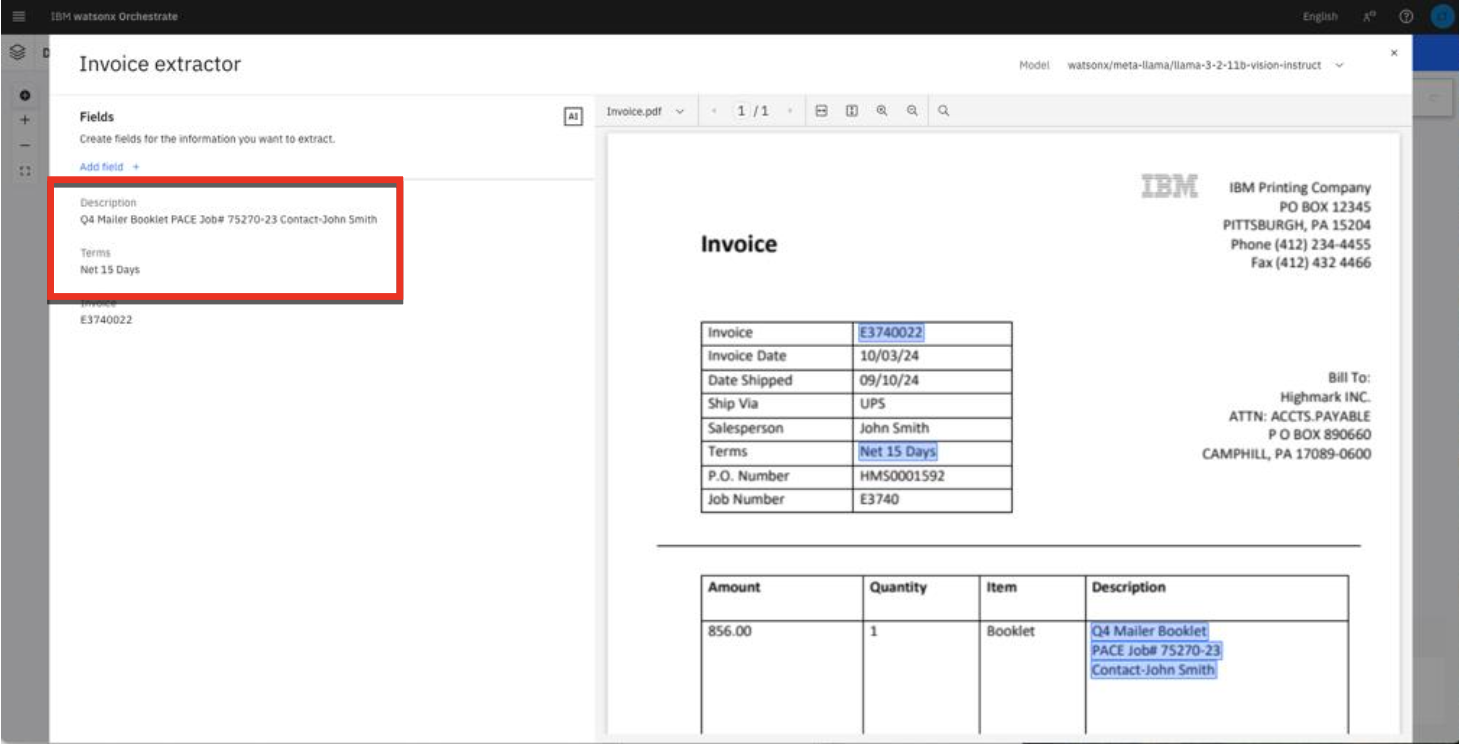Open the hamburger navigation menu
1459x744 pixels.
tap(19, 17)
